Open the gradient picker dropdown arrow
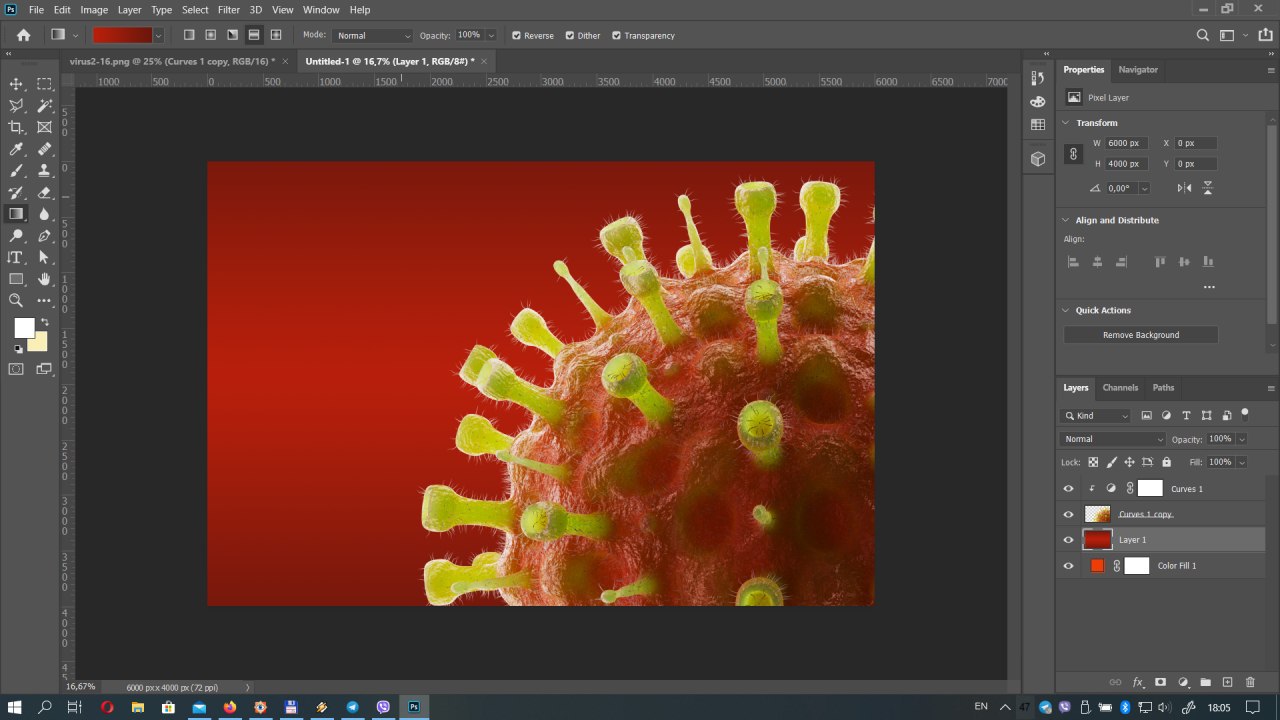This screenshot has width=1280, height=720. click(158, 36)
